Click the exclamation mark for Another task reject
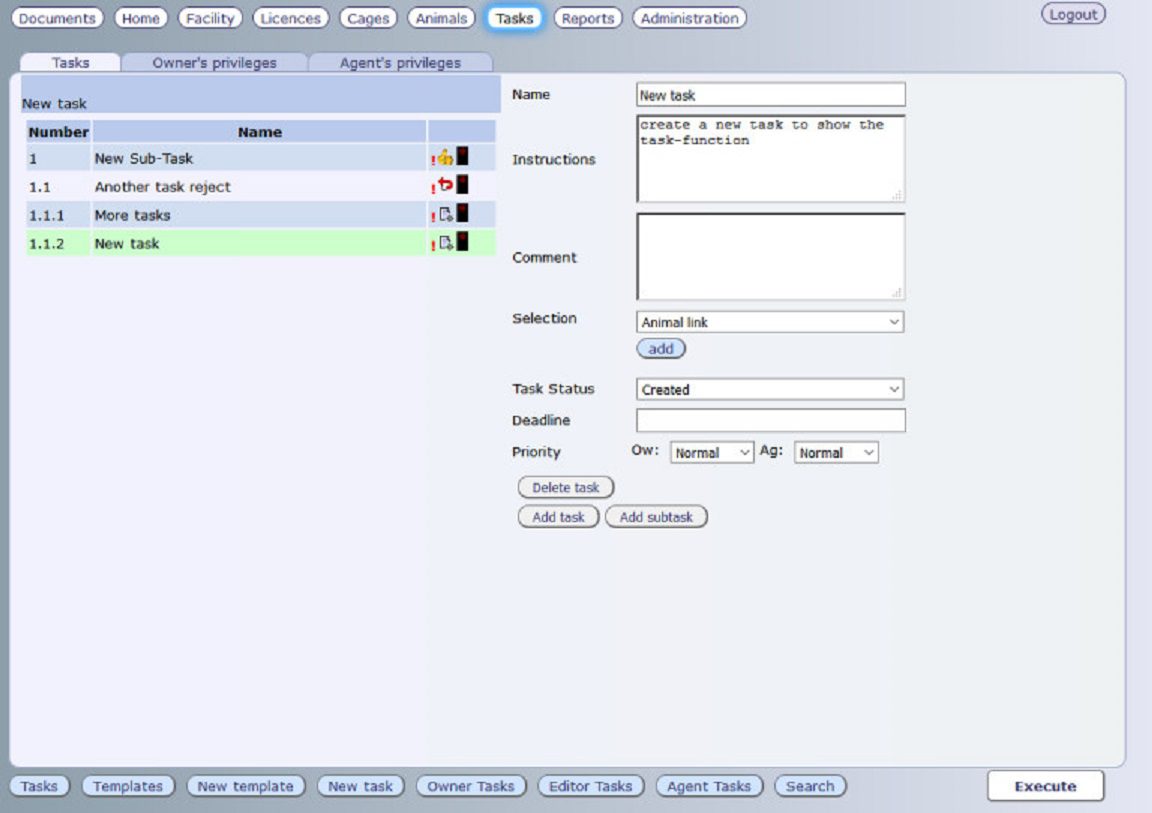The image size is (1152, 813). click(433, 188)
